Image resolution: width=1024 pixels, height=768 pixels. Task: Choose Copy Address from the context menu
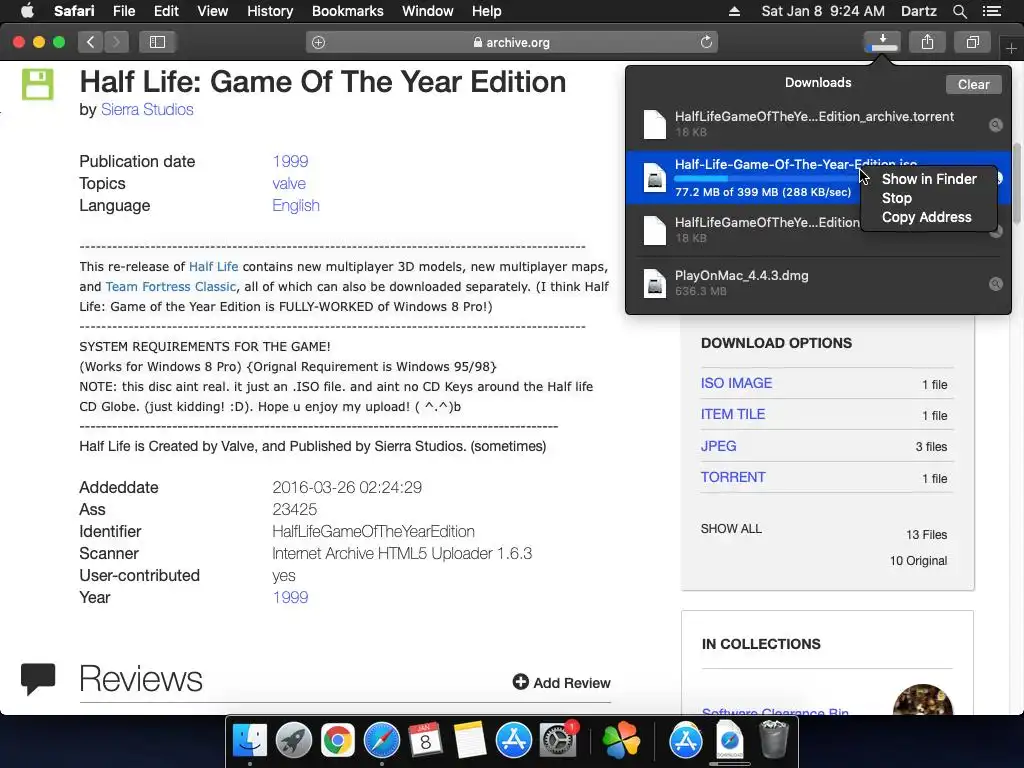pos(929,217)
